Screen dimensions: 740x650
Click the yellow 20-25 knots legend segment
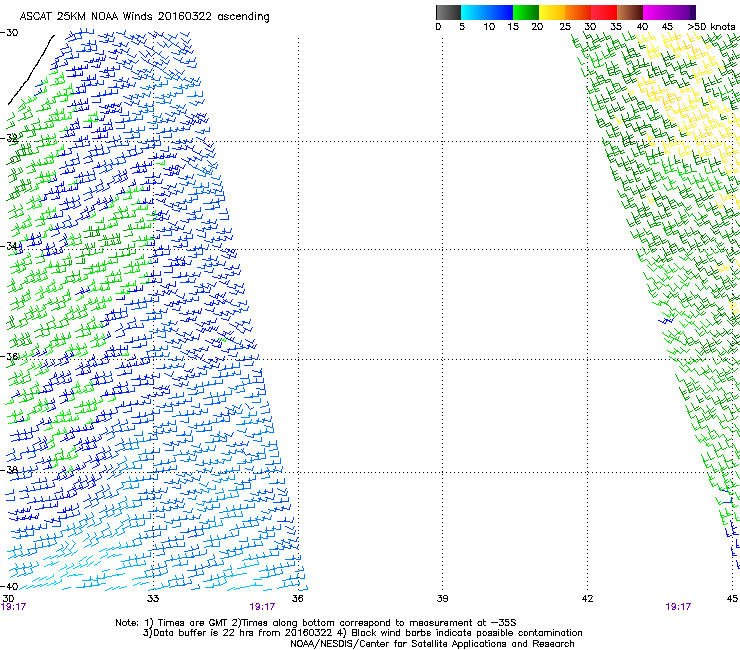click(x=552, y=12)
